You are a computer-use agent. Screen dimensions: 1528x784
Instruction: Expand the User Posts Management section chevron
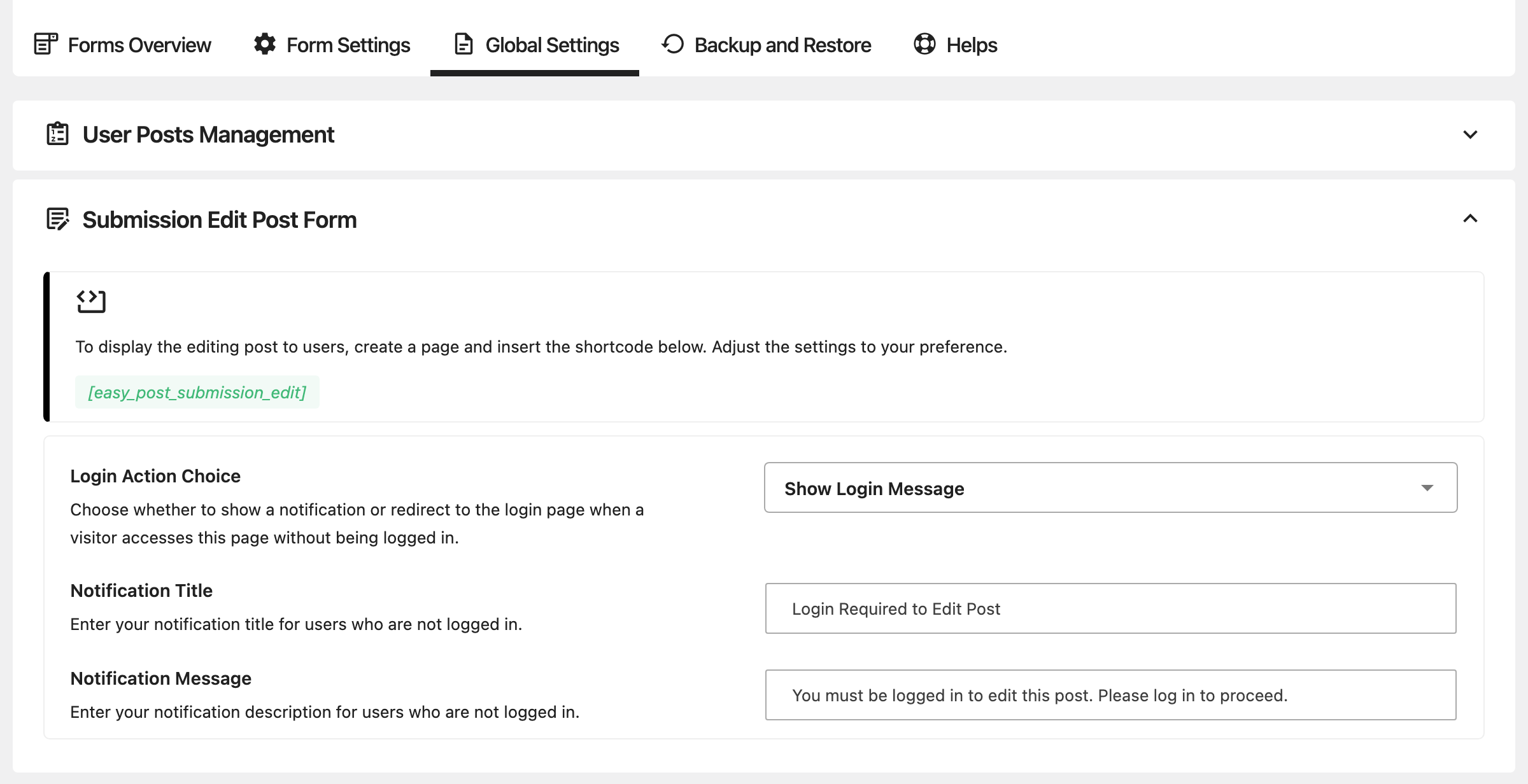(1470, 134)
